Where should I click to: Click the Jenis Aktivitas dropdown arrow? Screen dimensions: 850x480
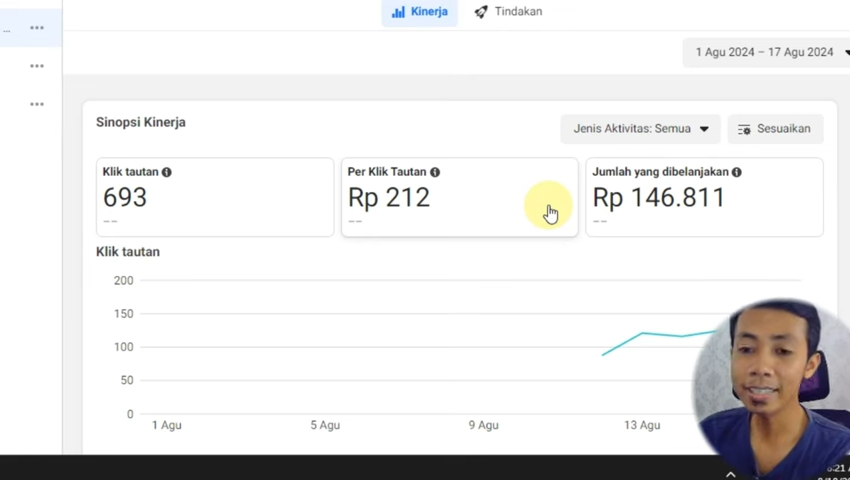pos(704,129)
